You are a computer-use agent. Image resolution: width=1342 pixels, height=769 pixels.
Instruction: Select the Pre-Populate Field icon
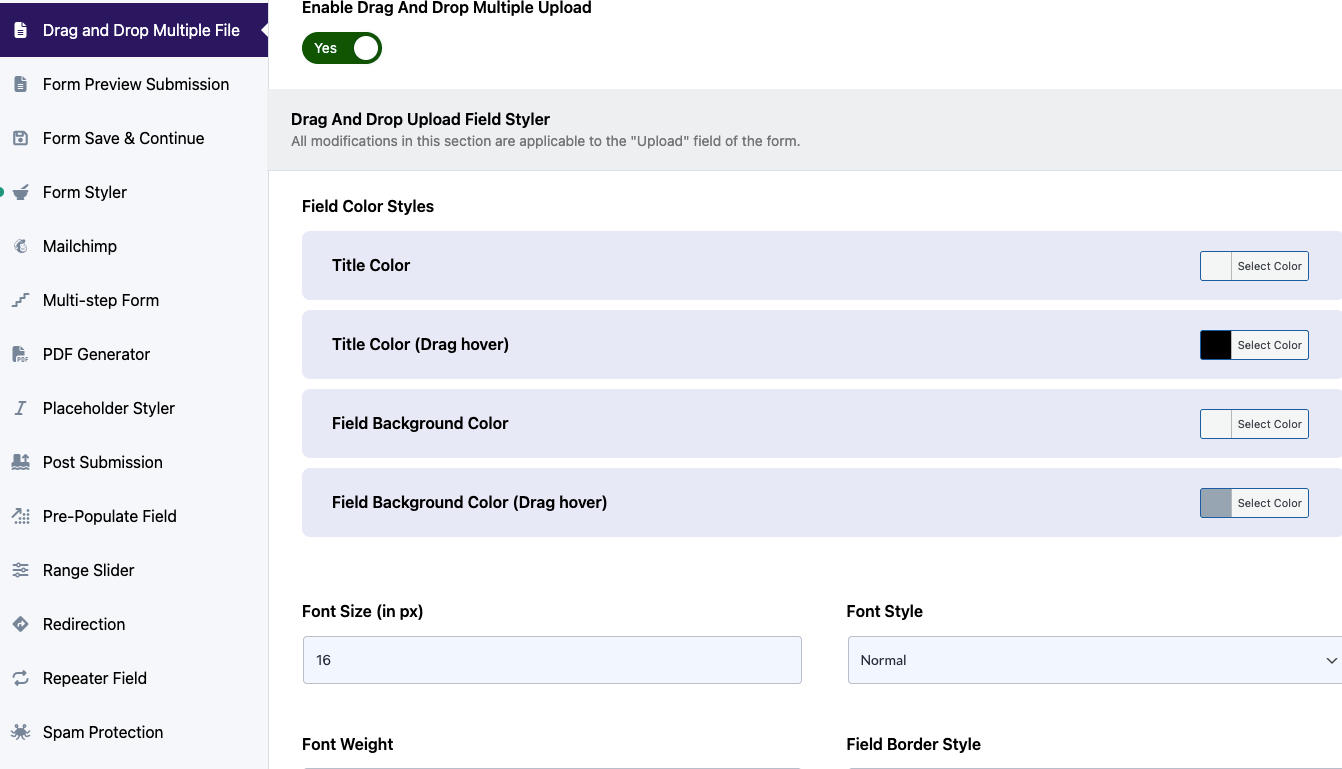[20, 516]
